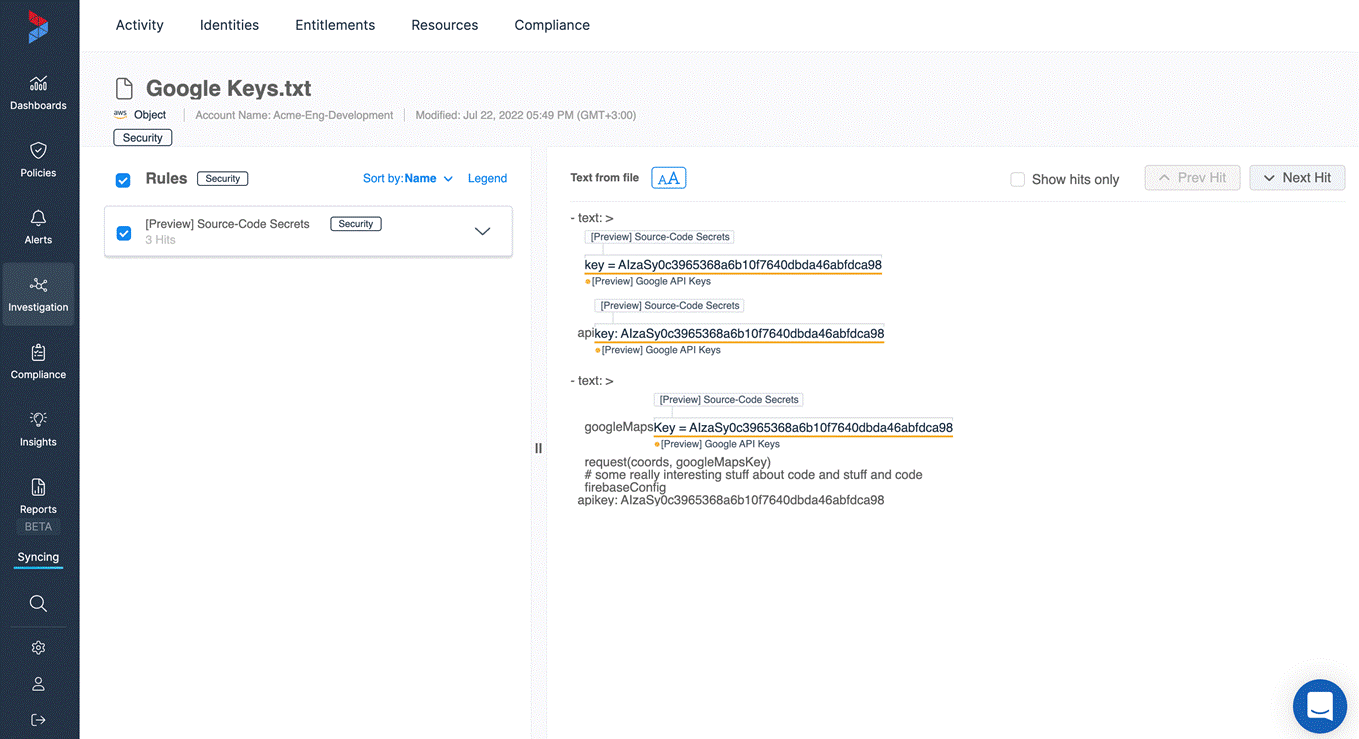Click the Next Hit button
Viewport: 1359px width, 739px height.
[1297, 177]
